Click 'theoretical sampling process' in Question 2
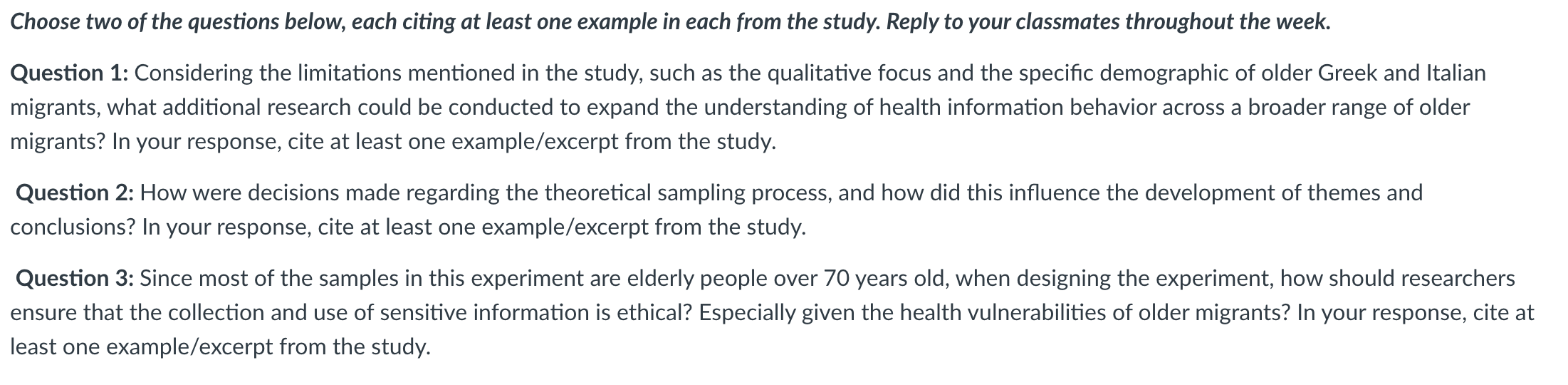The width and height of the screenshot is (1568, 385). [x=688, y=192]
